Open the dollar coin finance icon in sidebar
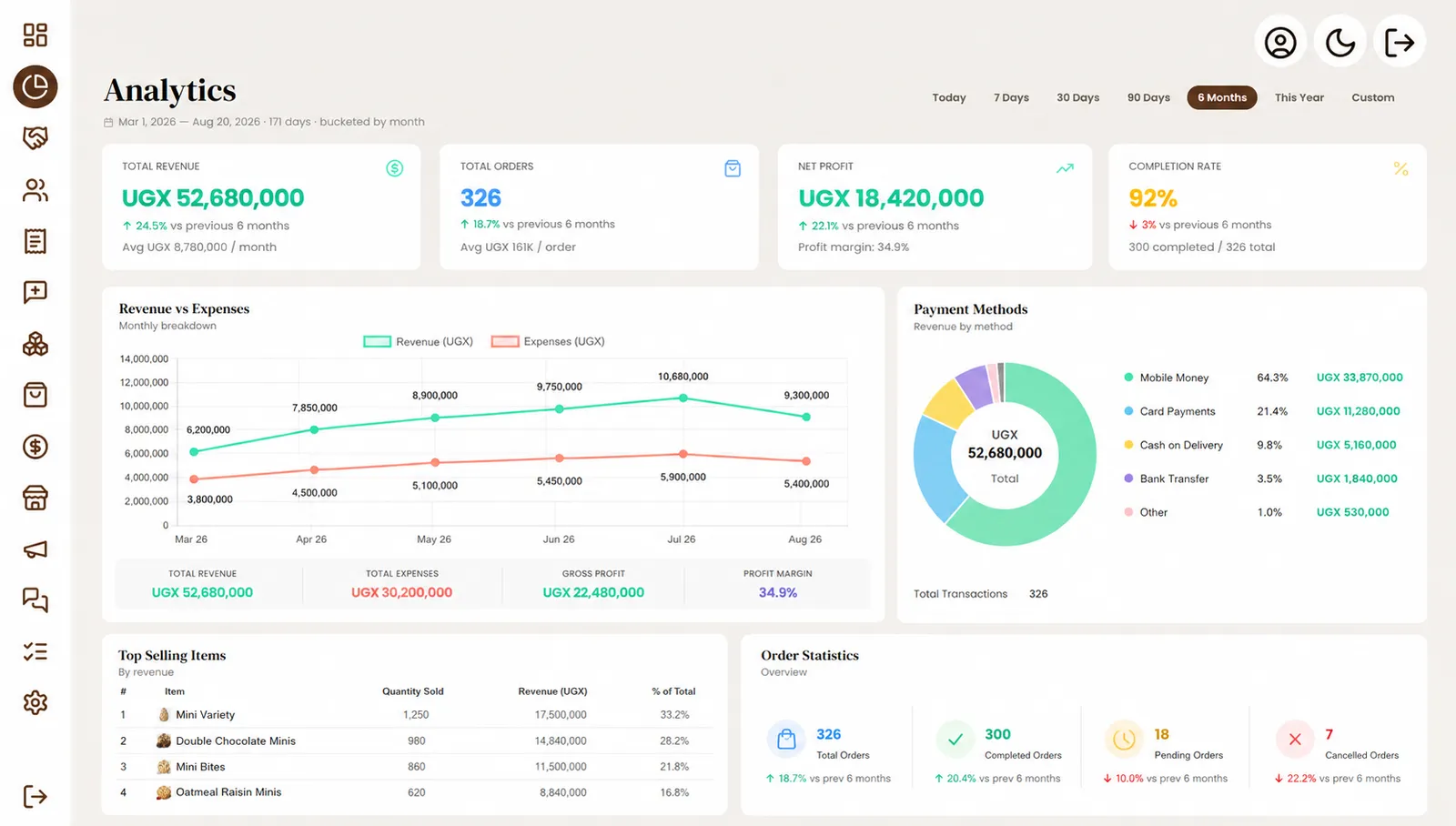1456x826 pixels. click(35, 447)
